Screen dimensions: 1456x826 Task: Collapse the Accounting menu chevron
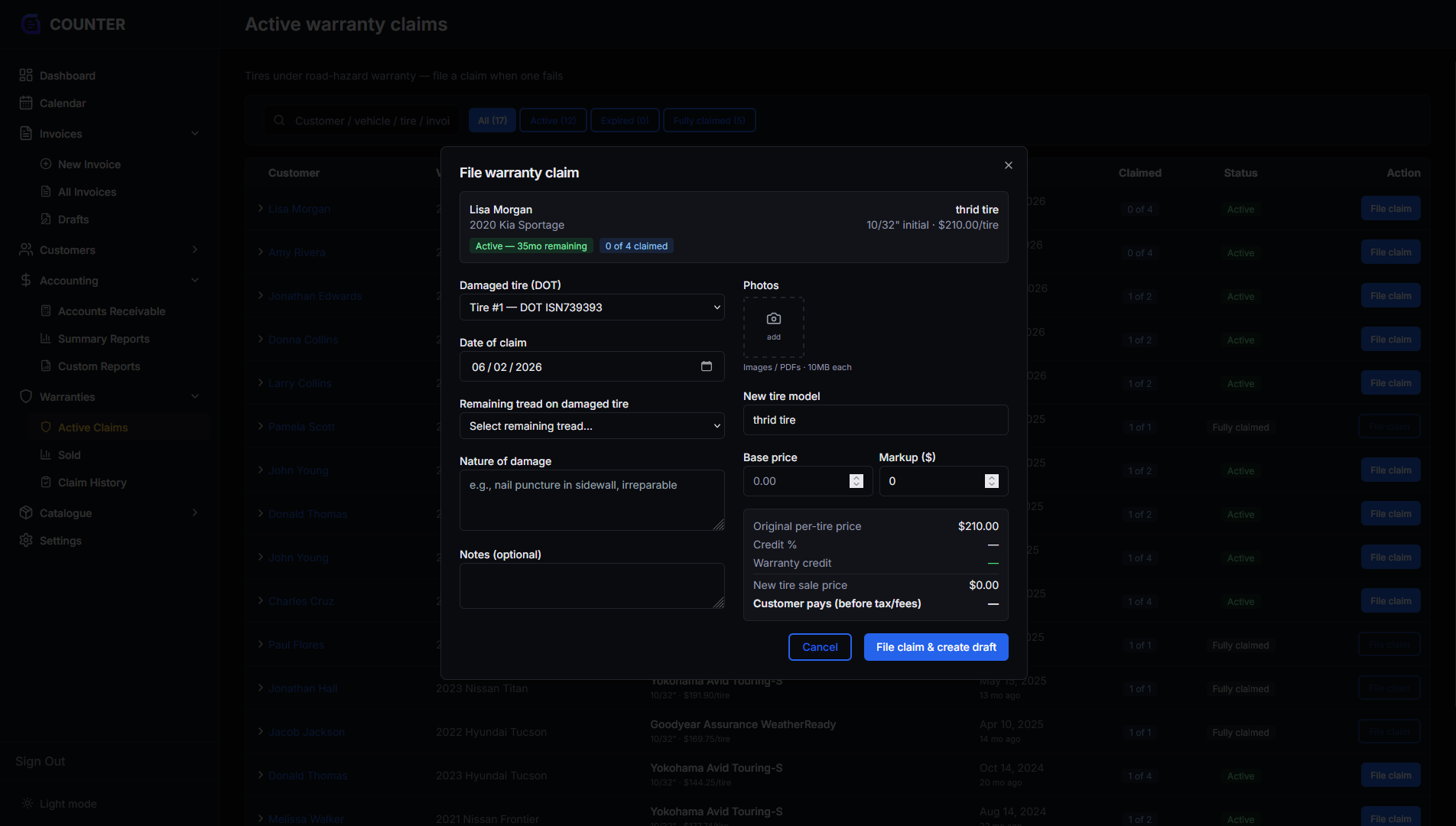coord(195,280)
